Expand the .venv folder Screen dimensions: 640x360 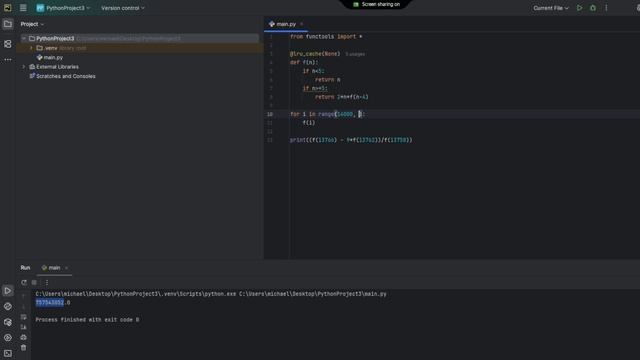tap(31, 48)
